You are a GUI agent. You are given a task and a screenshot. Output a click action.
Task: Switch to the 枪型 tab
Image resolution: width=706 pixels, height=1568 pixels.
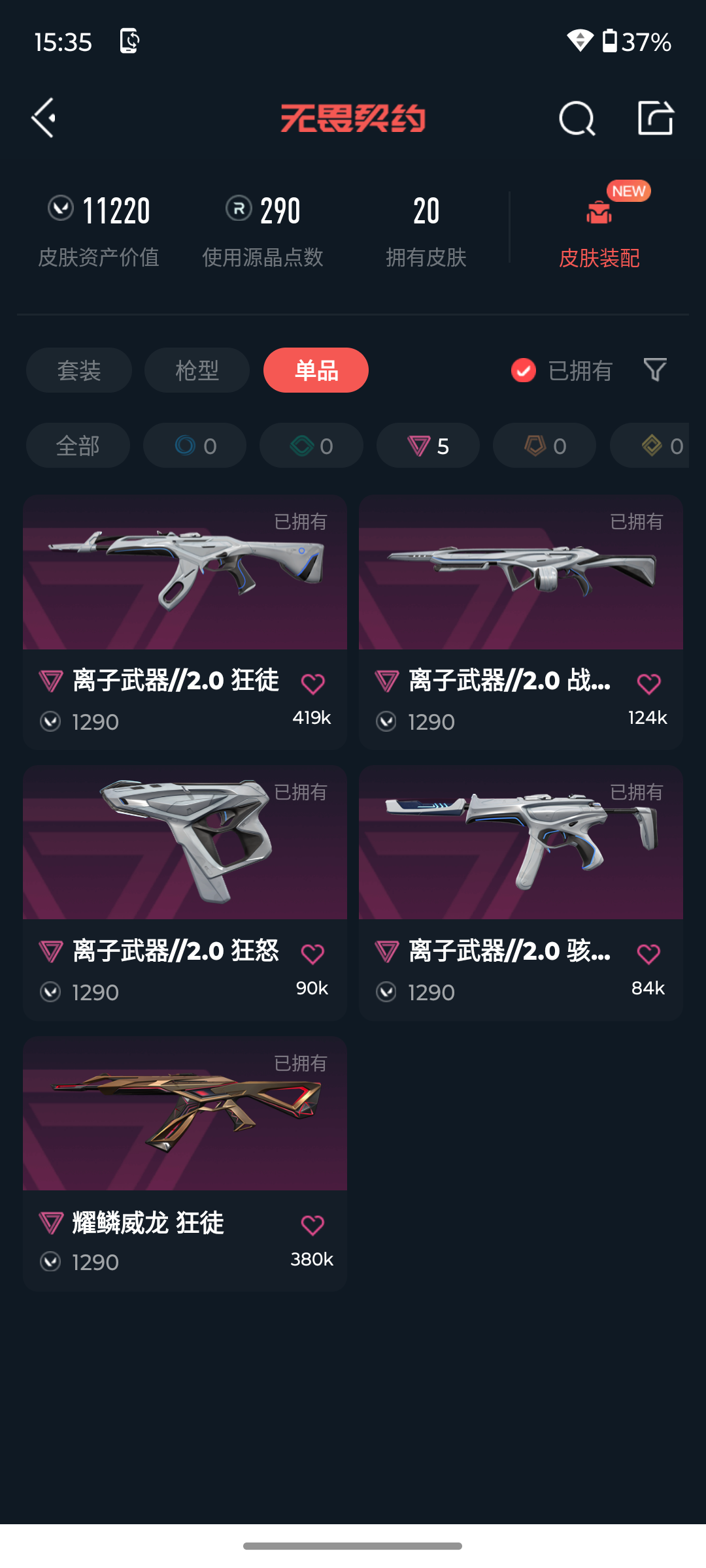[x=197, y=370]
